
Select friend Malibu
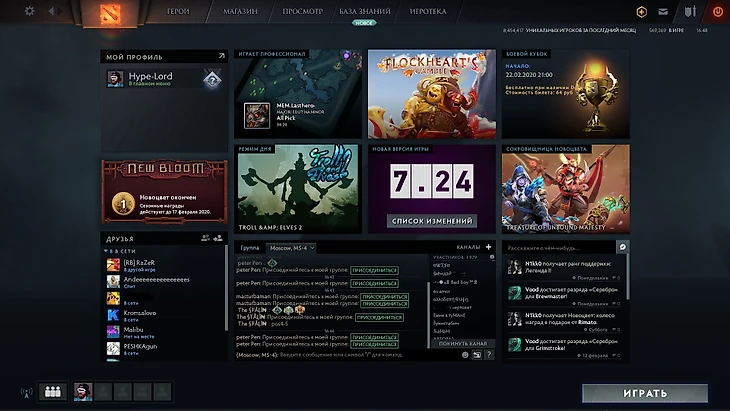click(163, 332)
